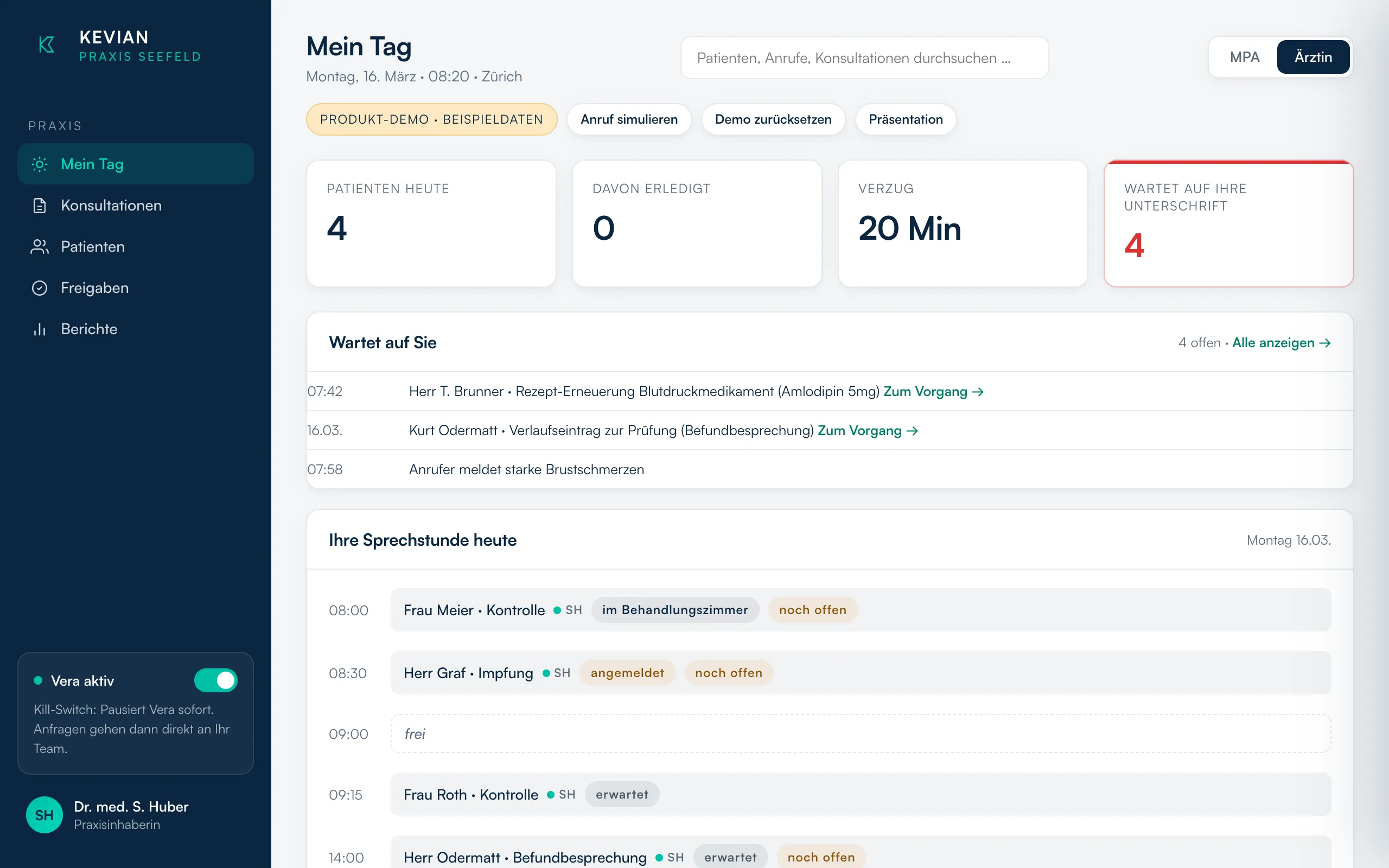Start Präsentation mode
This screenshot has width=1389, height=868.
tap(906, 119)
